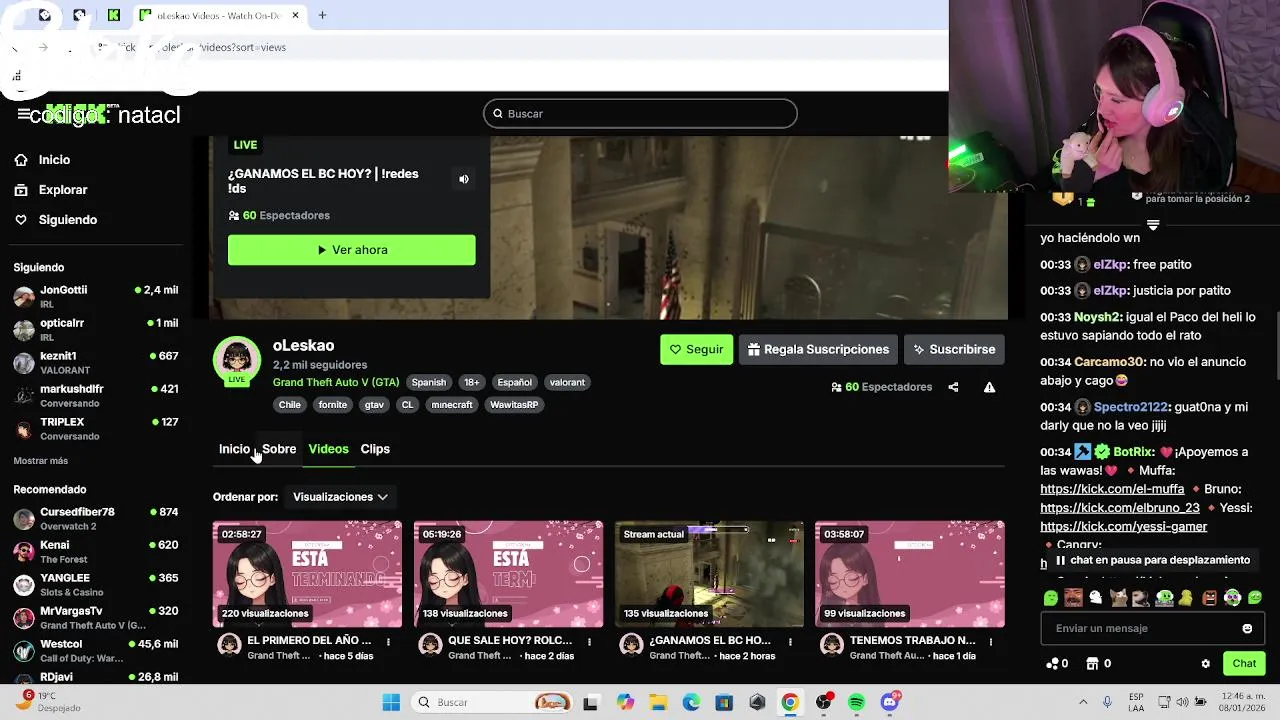1280x720 pixels.
Task: Pick the yellow duck emote in quick bar
Action: (1186, 598)
